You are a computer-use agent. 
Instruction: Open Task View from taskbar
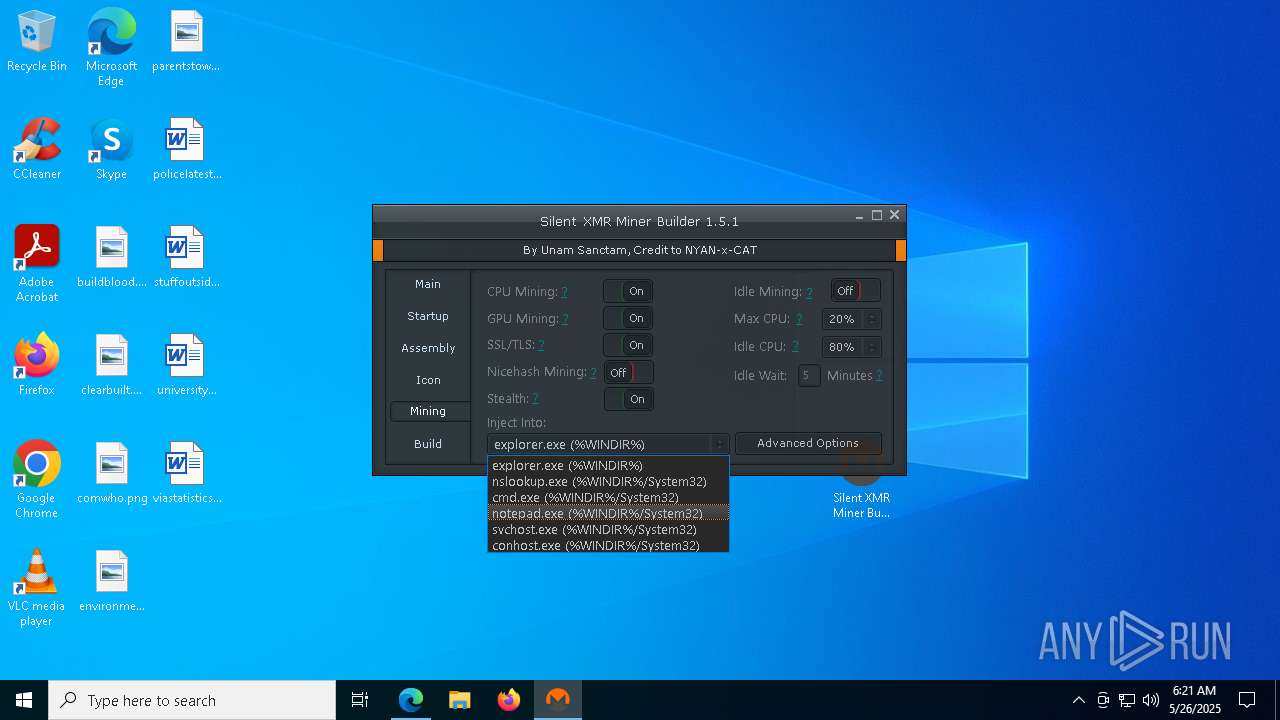tap(360, 700)
